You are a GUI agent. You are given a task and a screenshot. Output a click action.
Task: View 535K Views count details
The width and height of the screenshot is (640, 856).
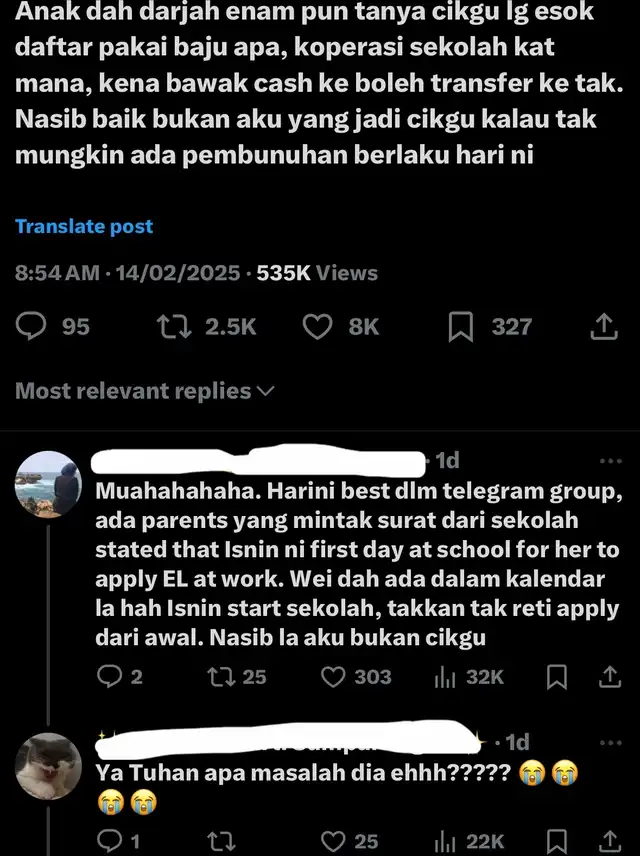317,273
